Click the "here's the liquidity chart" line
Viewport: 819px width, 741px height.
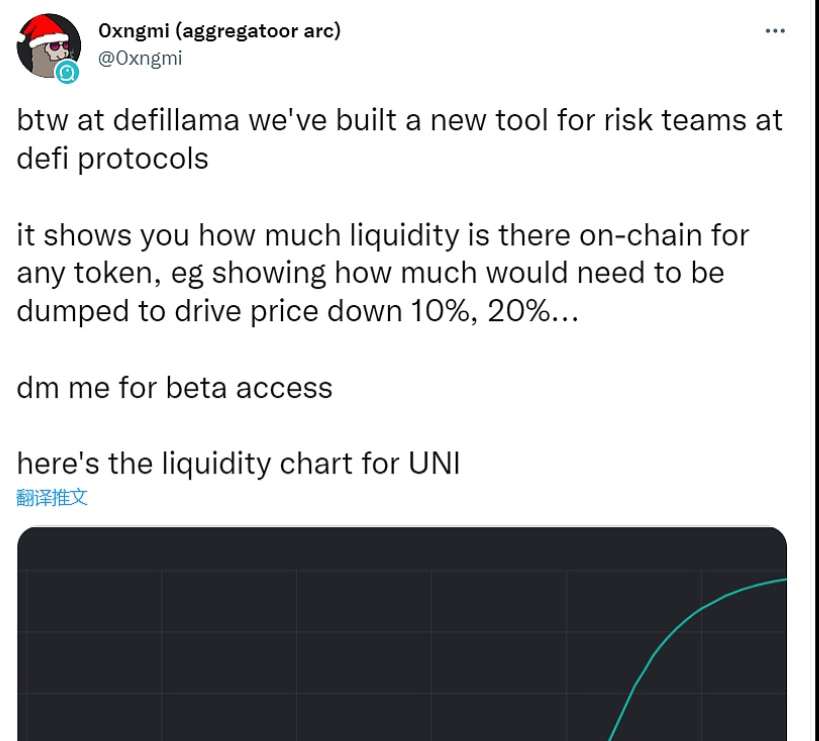(x=200, y=463)
